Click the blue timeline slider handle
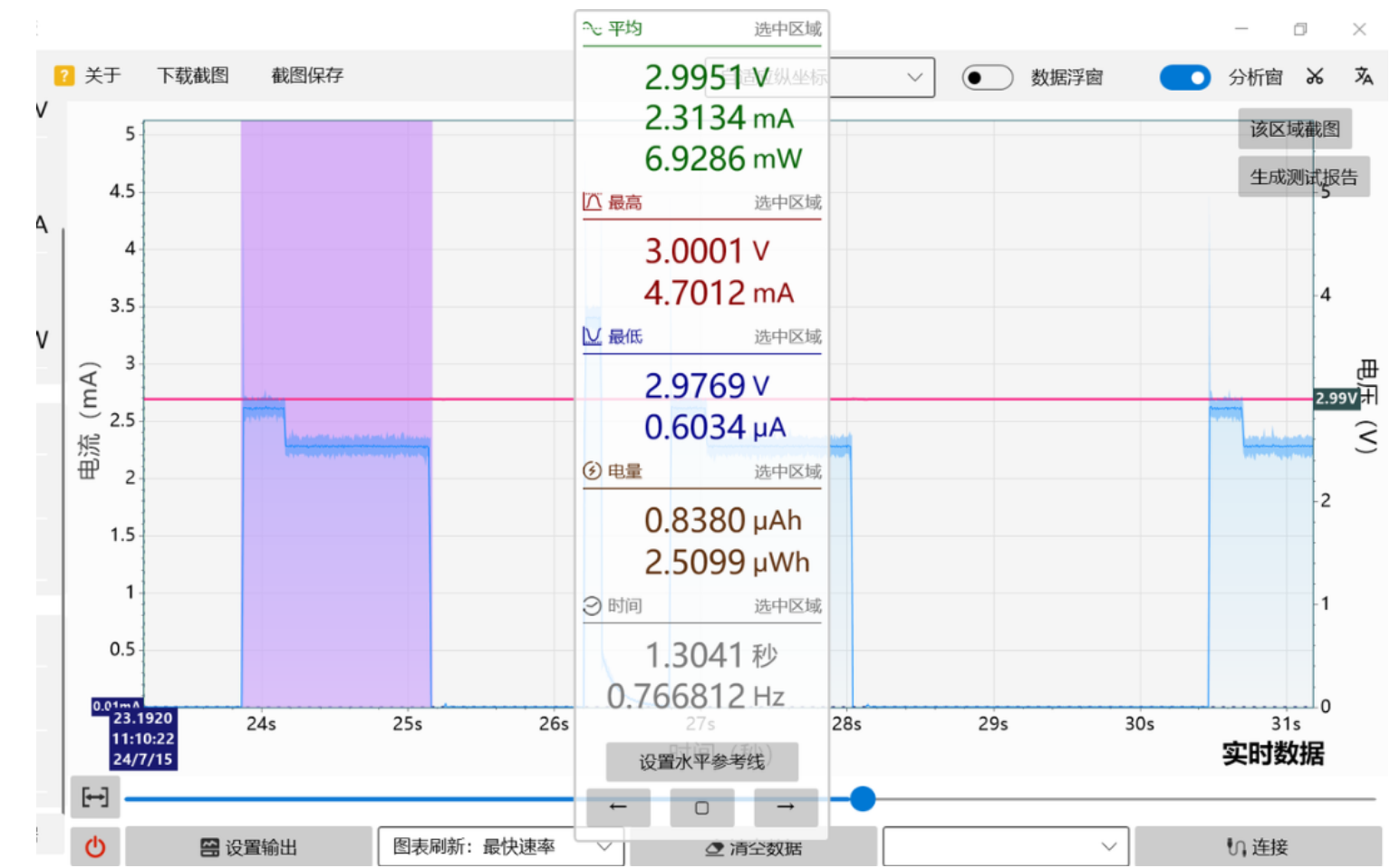This screenshot has width=1390, height=868. pyautogui.click(x=863, y=798)
